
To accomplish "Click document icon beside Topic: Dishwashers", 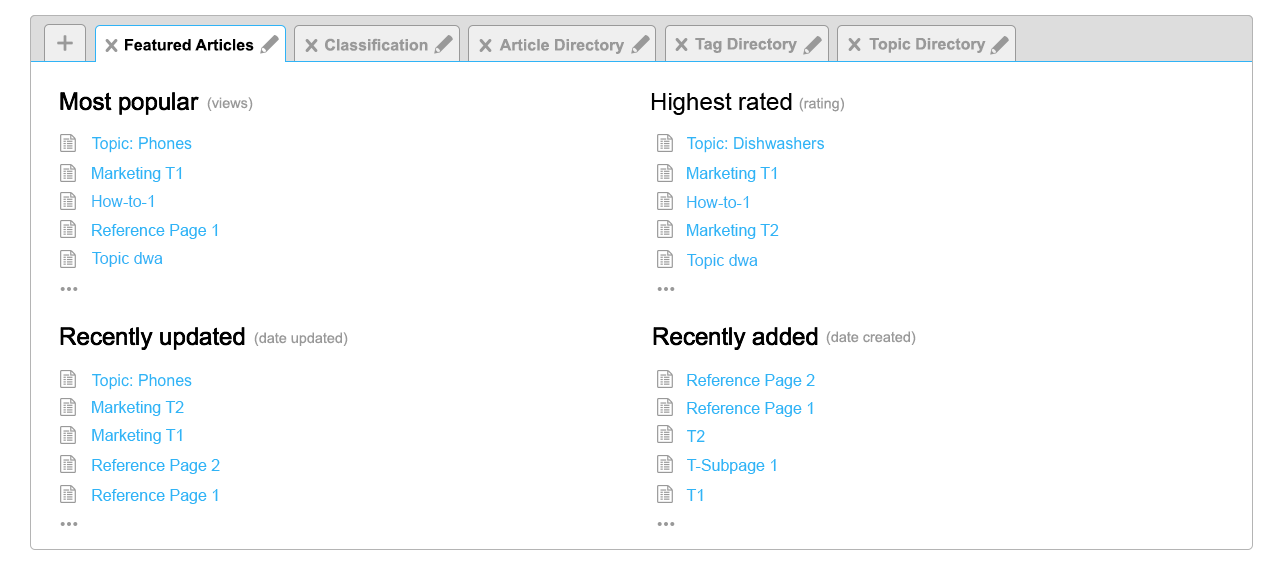I will tap(665, 144).
